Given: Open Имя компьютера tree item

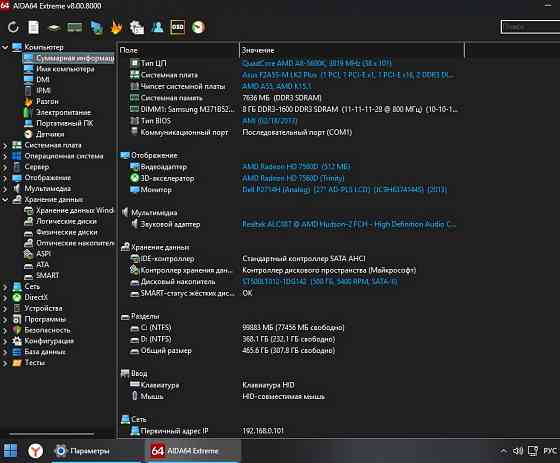Looking at the screenshot, I should pos(65,69).
